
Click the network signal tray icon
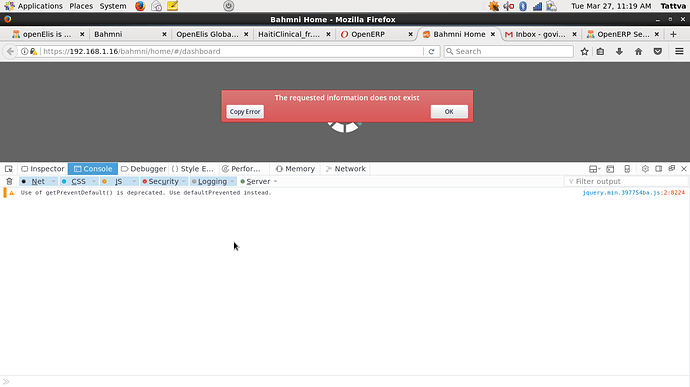[x=537, y=6]
